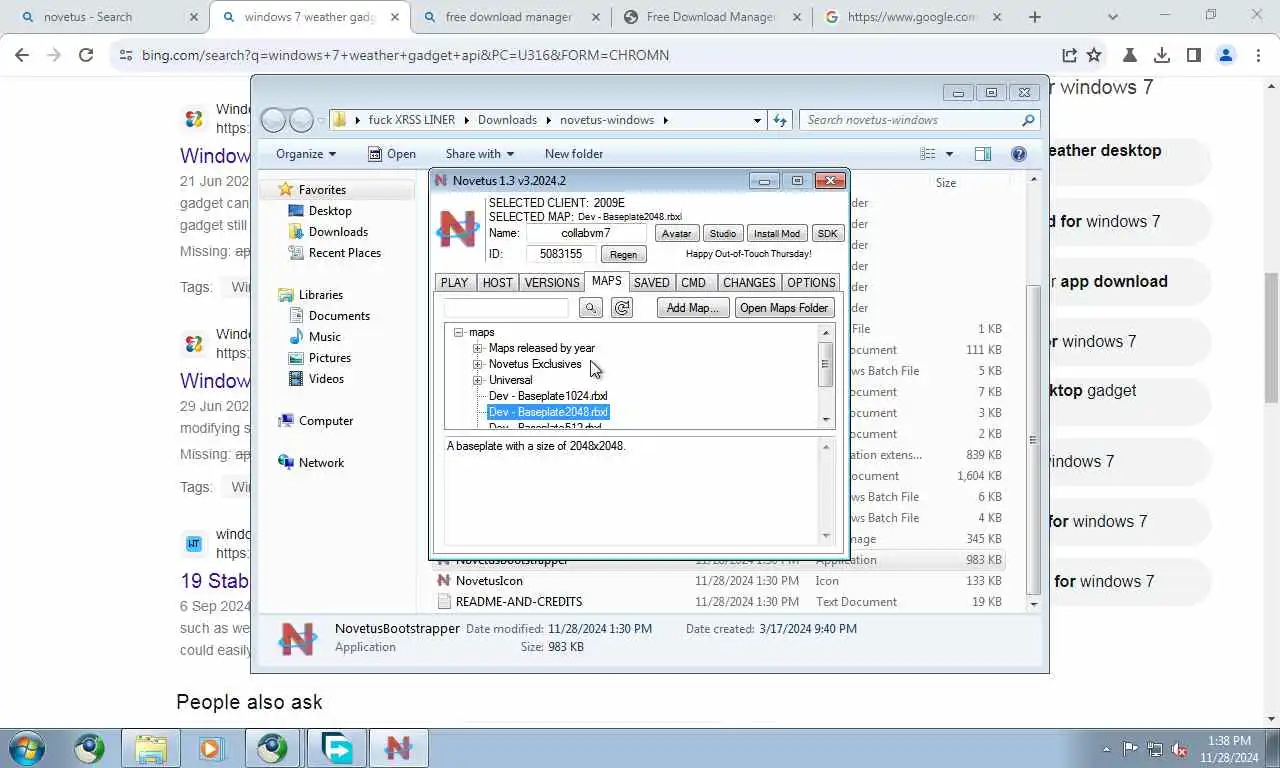Open the Chrome three-dot menu
This screenshot has width=1280, height=768.
pos(1258,55)
